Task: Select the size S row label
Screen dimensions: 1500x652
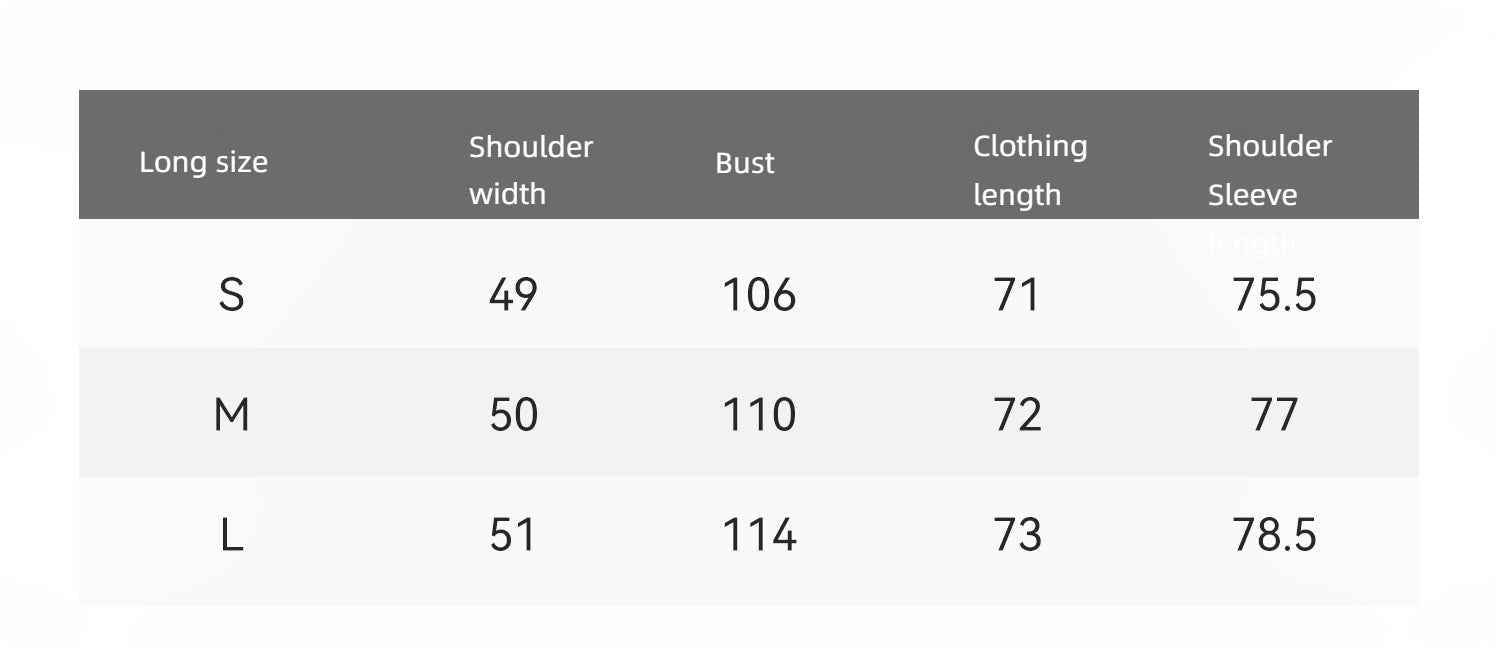Action: pyautogui.click(x=231, y=295)
